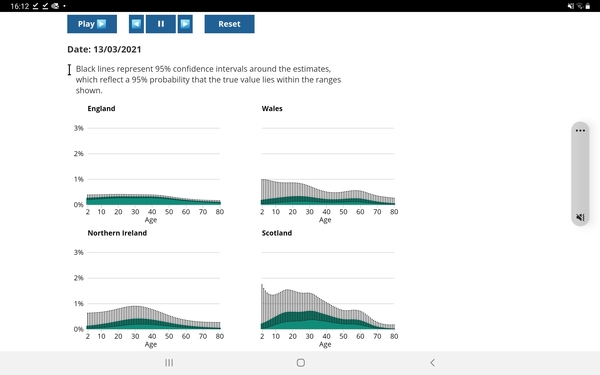Click the Age axis label under Scotland
This screenshot has height=375, width=600.
[325, 344]
